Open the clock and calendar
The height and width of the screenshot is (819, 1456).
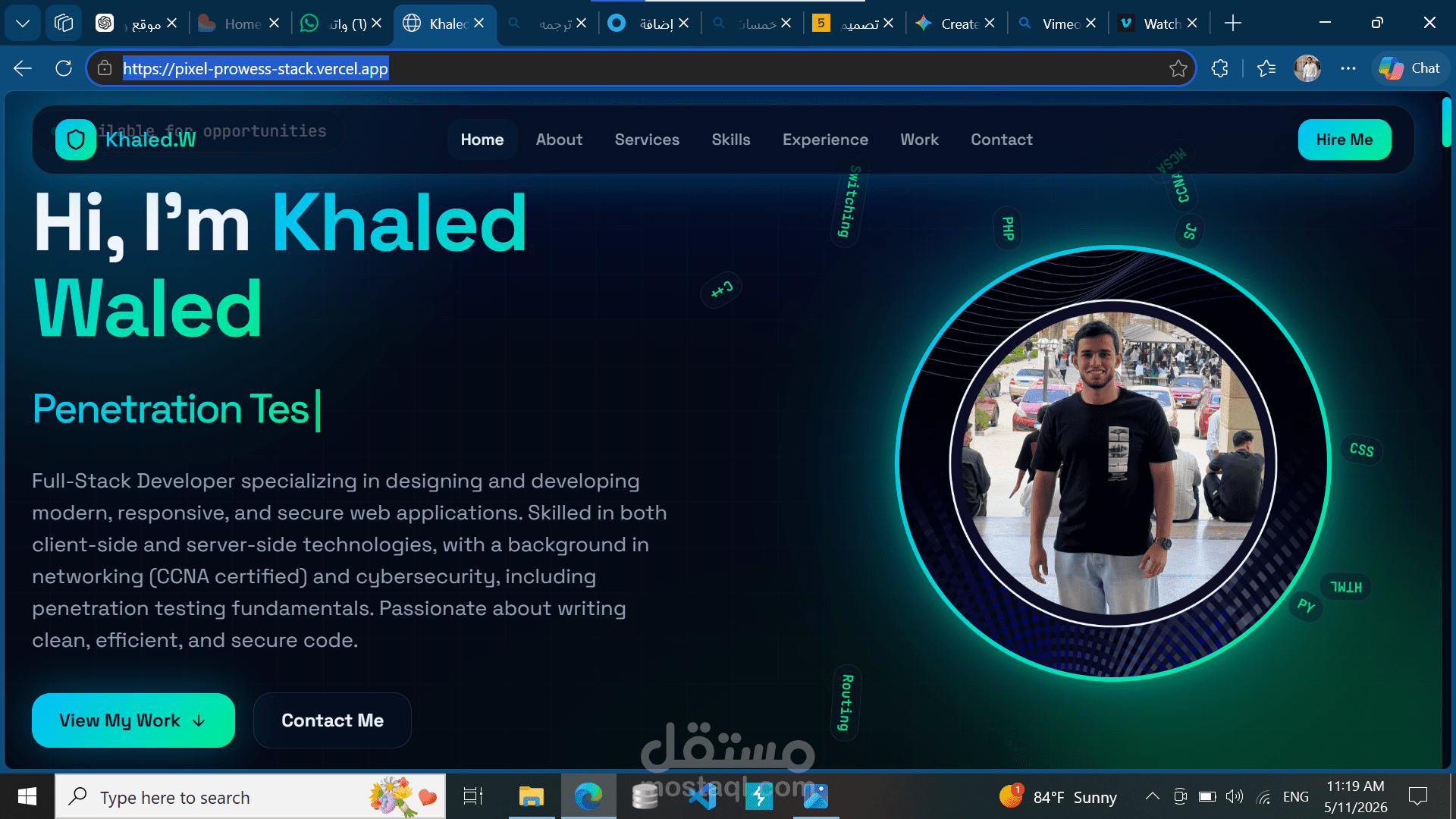coord(1356,796)
